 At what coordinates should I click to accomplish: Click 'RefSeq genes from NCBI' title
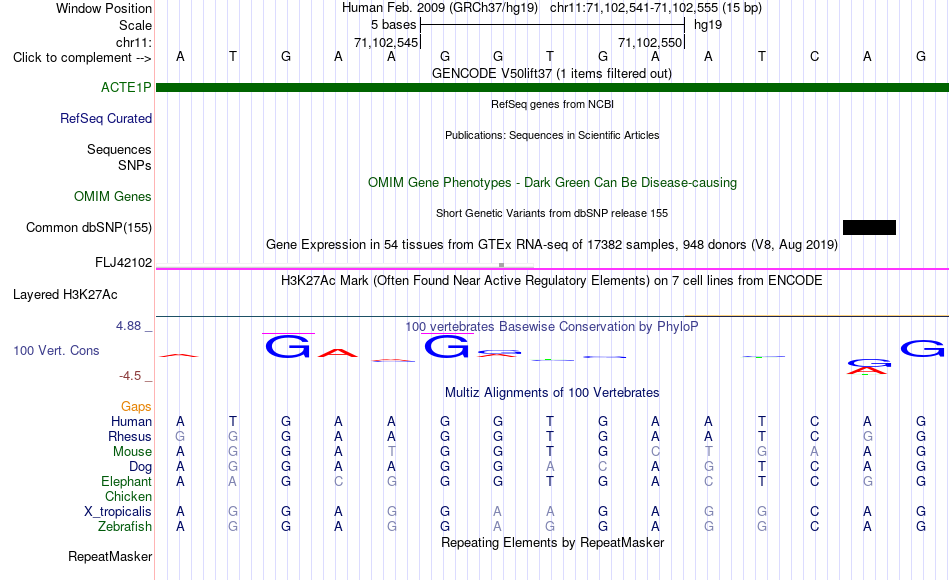point(552,104)
